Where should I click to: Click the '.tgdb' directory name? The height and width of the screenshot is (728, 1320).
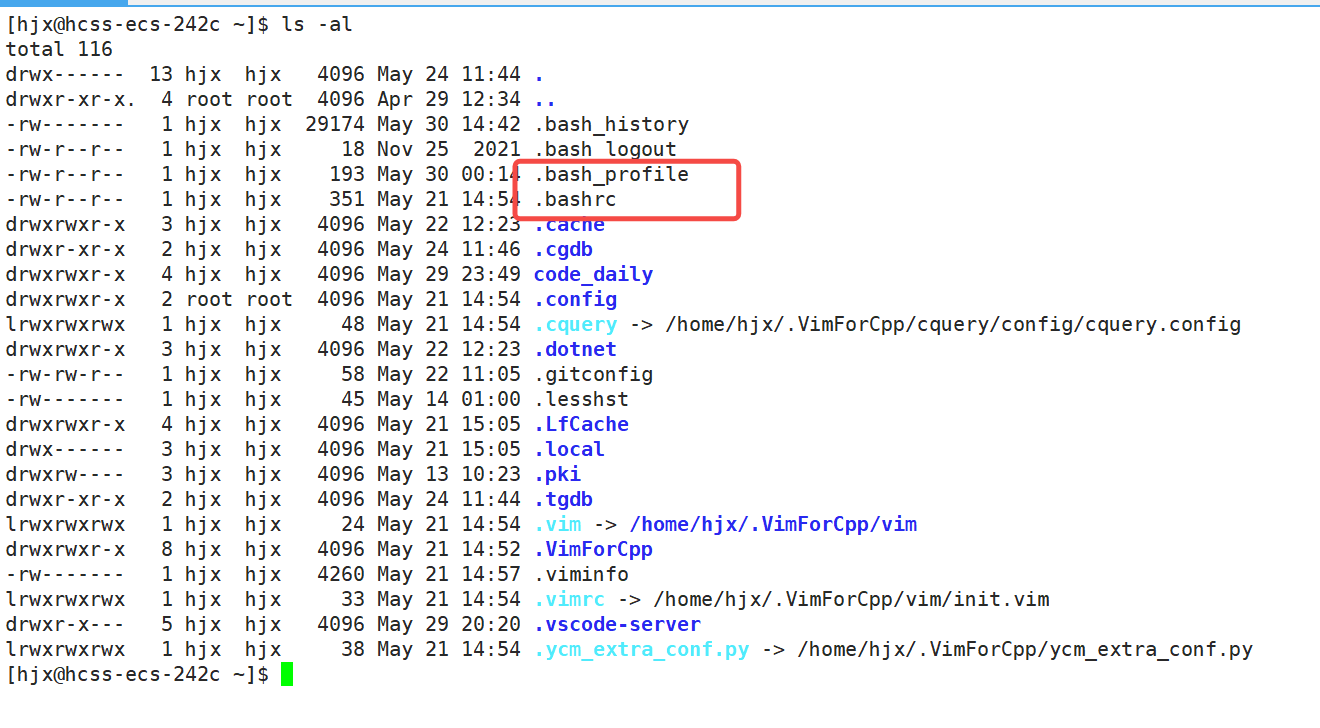click(563, 500)
